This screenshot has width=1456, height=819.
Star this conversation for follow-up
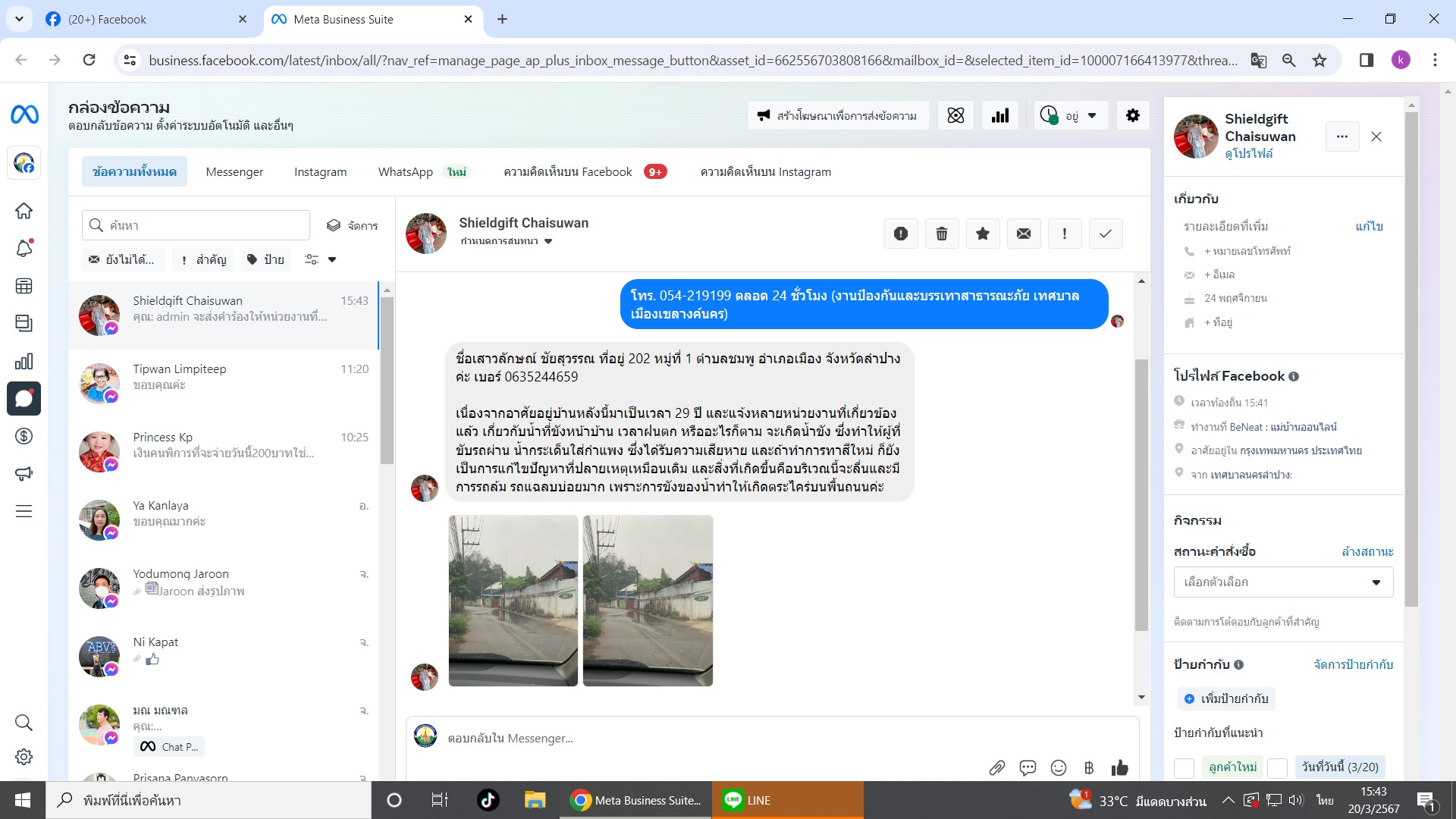coord(982,234)
